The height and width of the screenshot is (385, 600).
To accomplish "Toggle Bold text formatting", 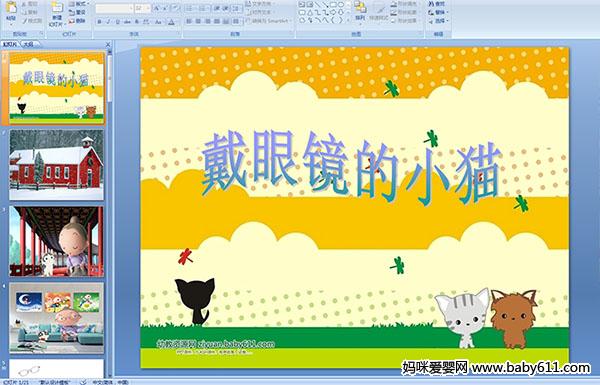I will [x=99, y=22].
